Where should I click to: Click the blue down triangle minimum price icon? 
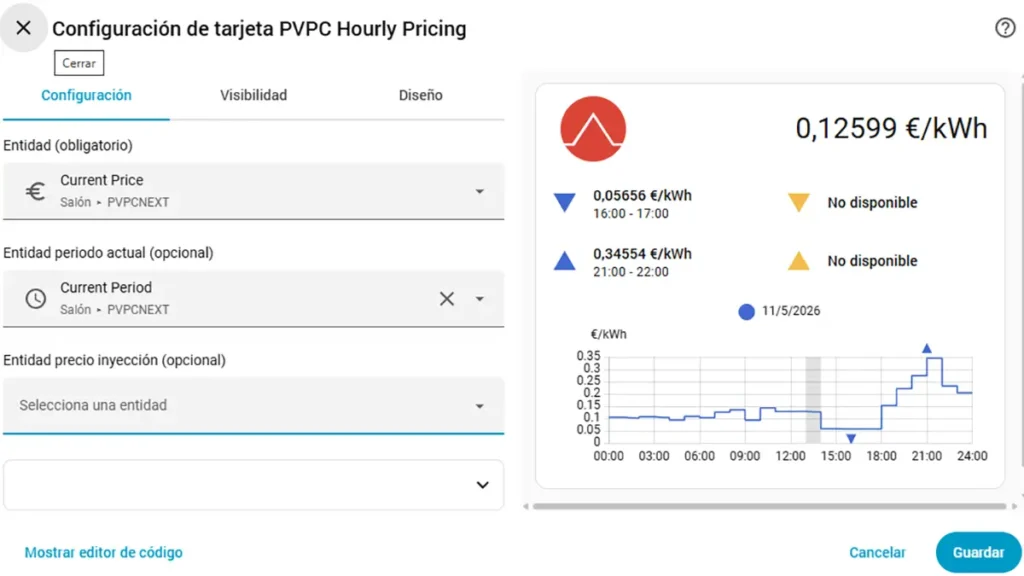point(564,202)
